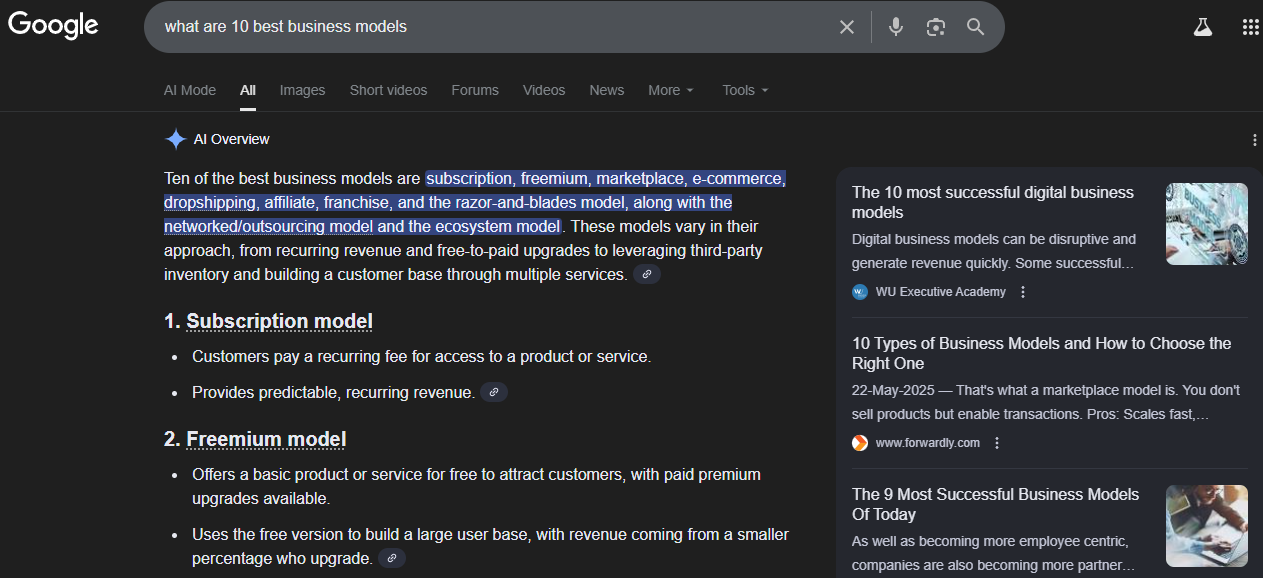Click source link icon after intro paragraph
The width and height of the screenshot is (1263, 578).
pos(647,274)
